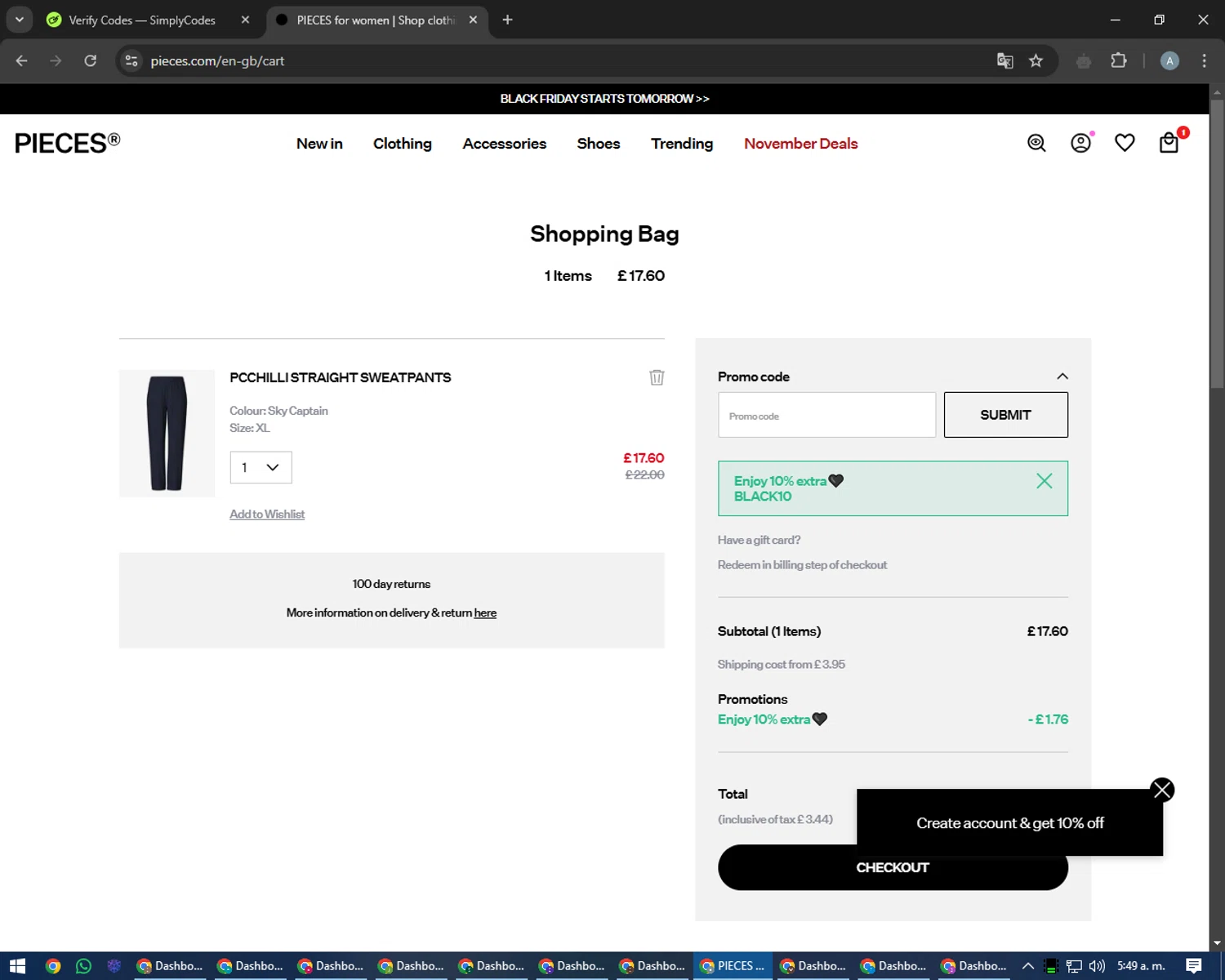
Task: Show hidden system tray icons
Action: (x=1028, y=966)
